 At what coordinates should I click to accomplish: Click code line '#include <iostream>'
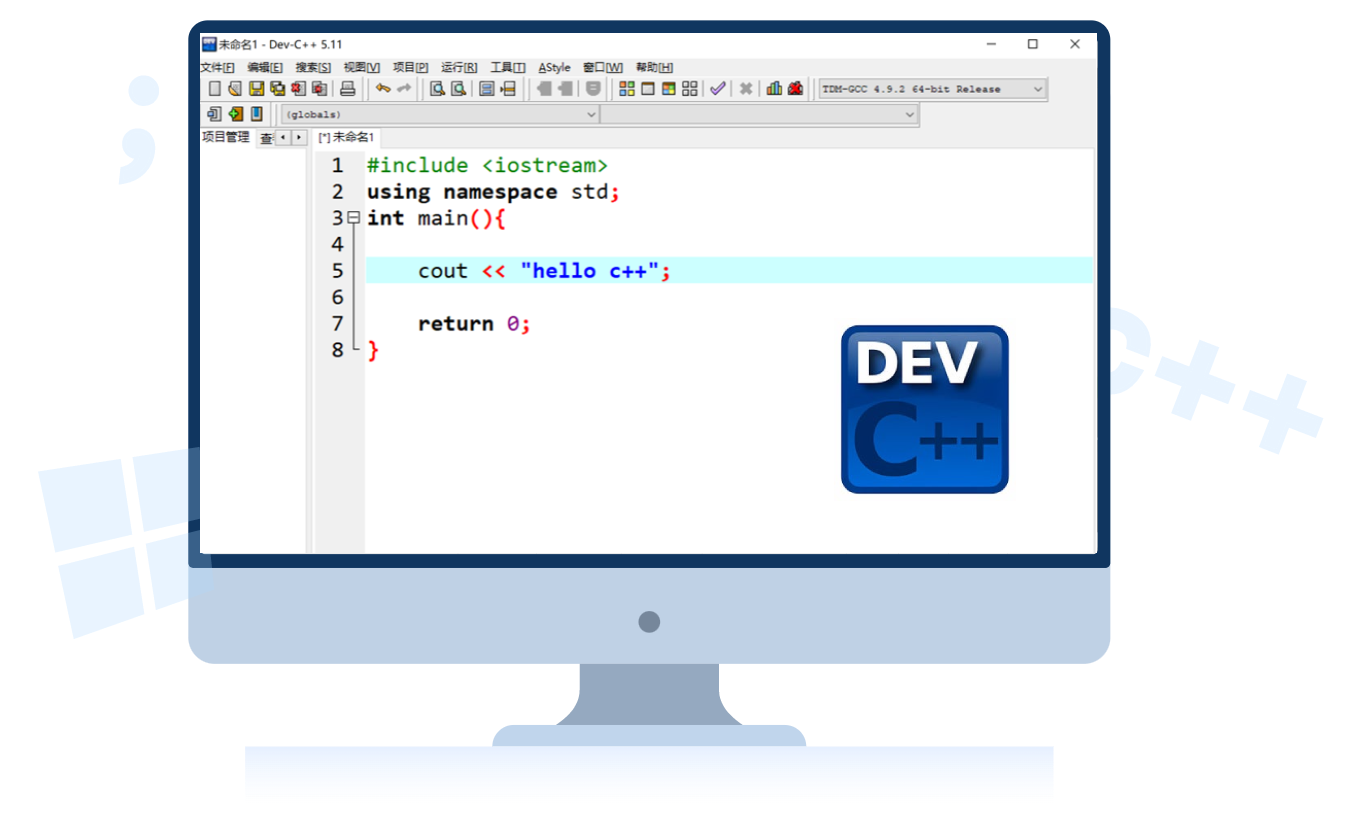click(487, 166)
